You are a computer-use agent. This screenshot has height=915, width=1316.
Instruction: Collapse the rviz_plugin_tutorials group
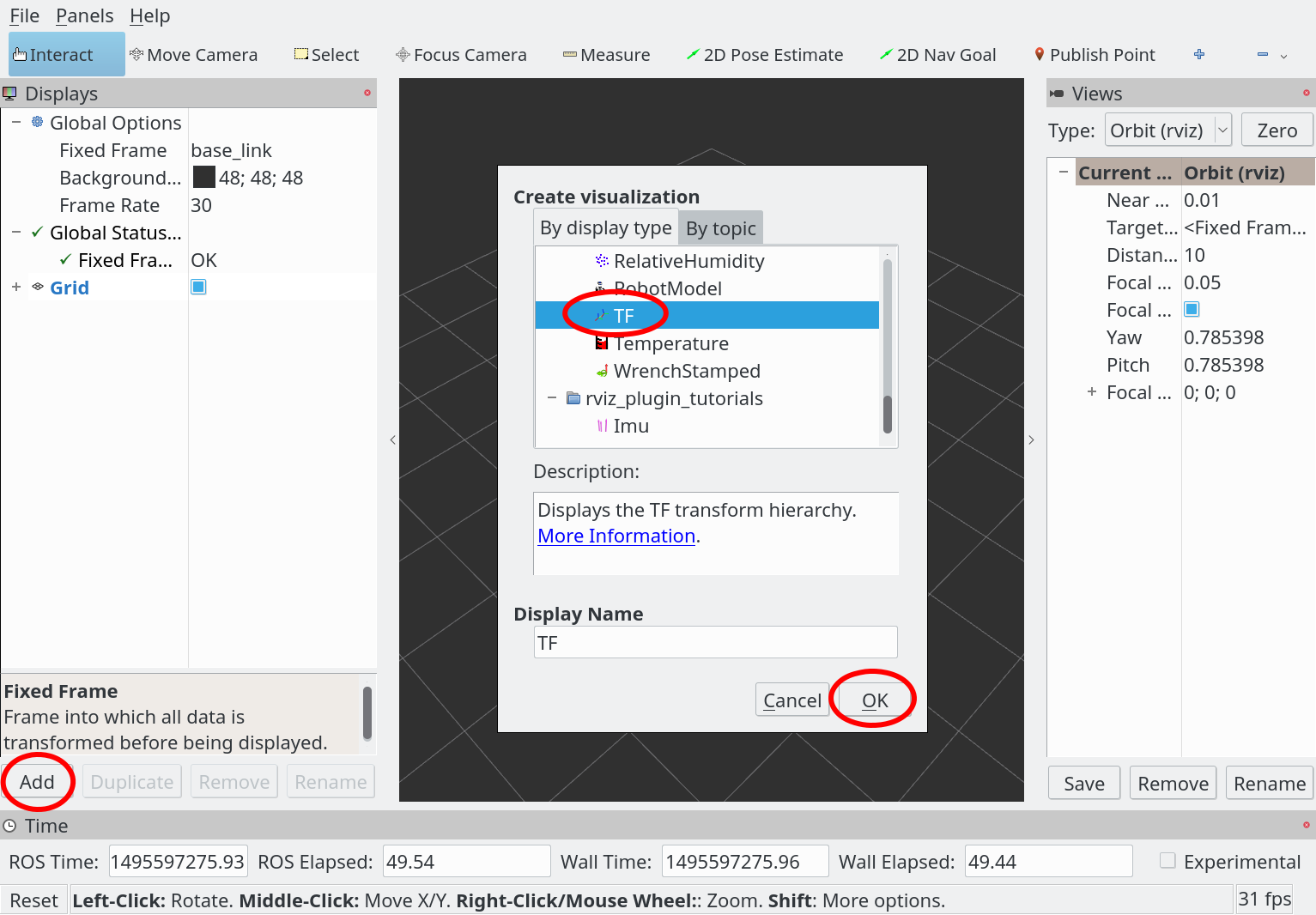[x=552, y=397]
